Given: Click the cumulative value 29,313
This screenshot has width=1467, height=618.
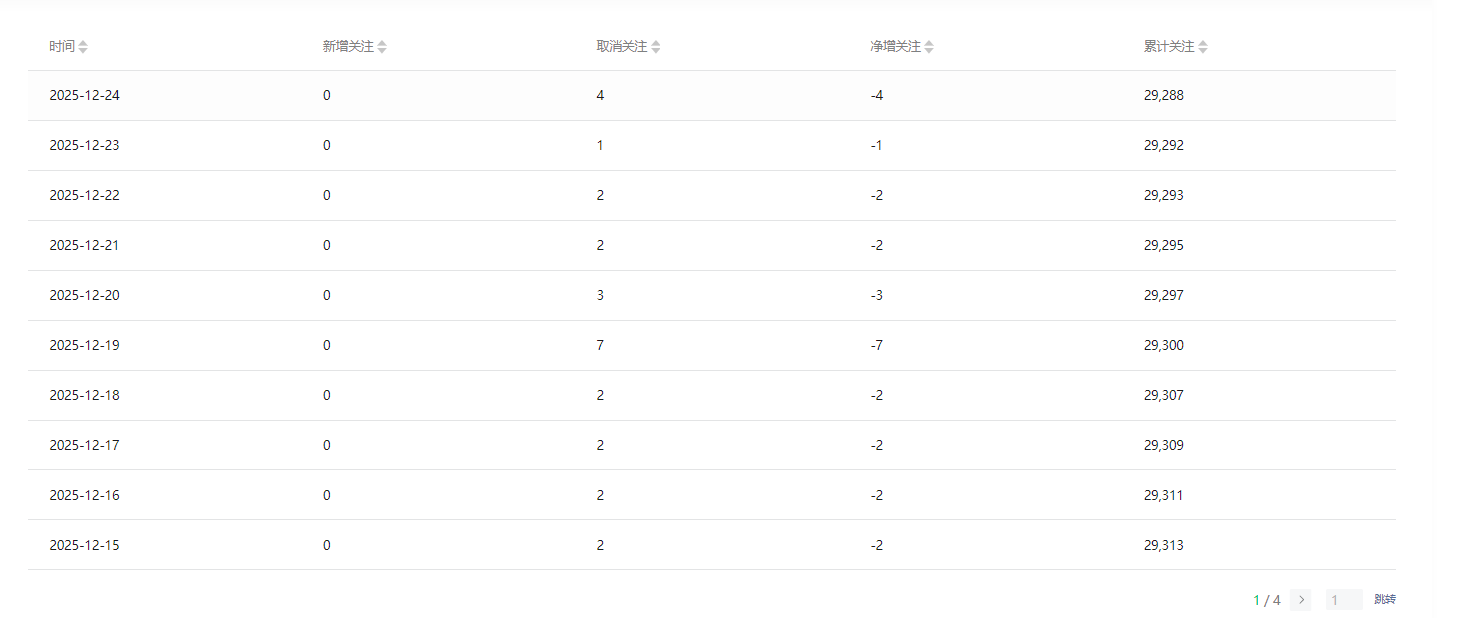Looking at the screenshot, I should click(1163, 546).
